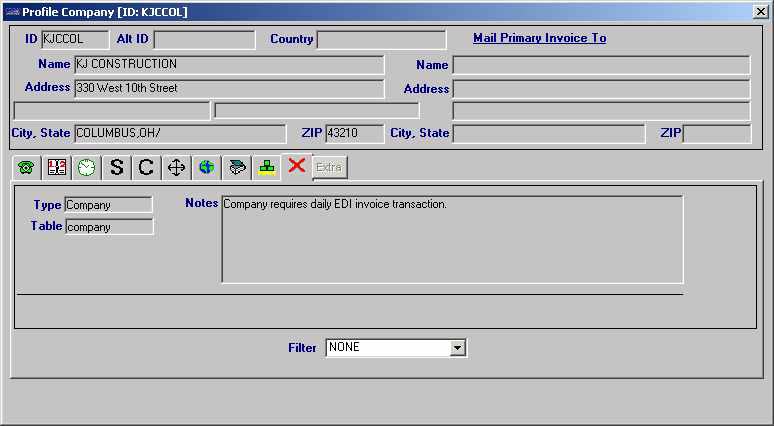Select the bold C tab

[146, 168]
